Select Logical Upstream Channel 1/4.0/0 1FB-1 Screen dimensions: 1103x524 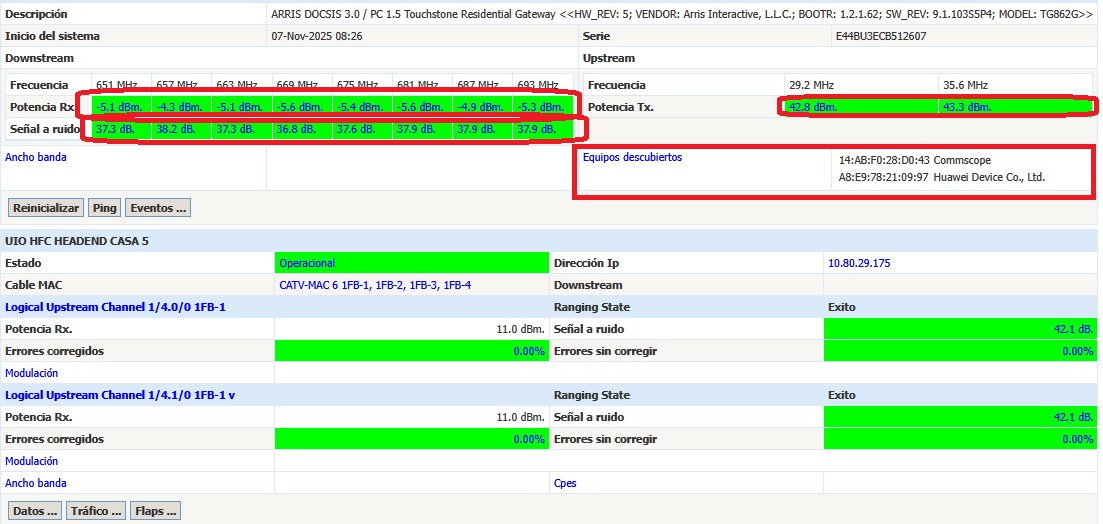(115, 307)
